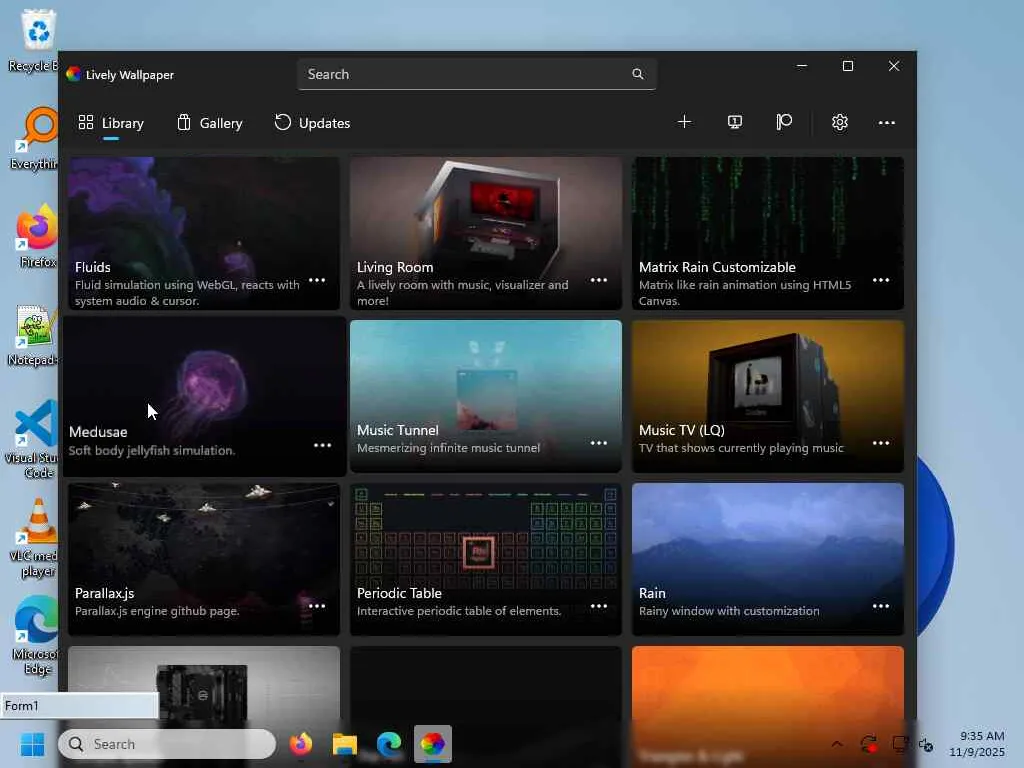The width and height of the screenshot is (1024, 768).
Task: Select the Fluids wallpaper thumbnail
Action: pos(204,233)
